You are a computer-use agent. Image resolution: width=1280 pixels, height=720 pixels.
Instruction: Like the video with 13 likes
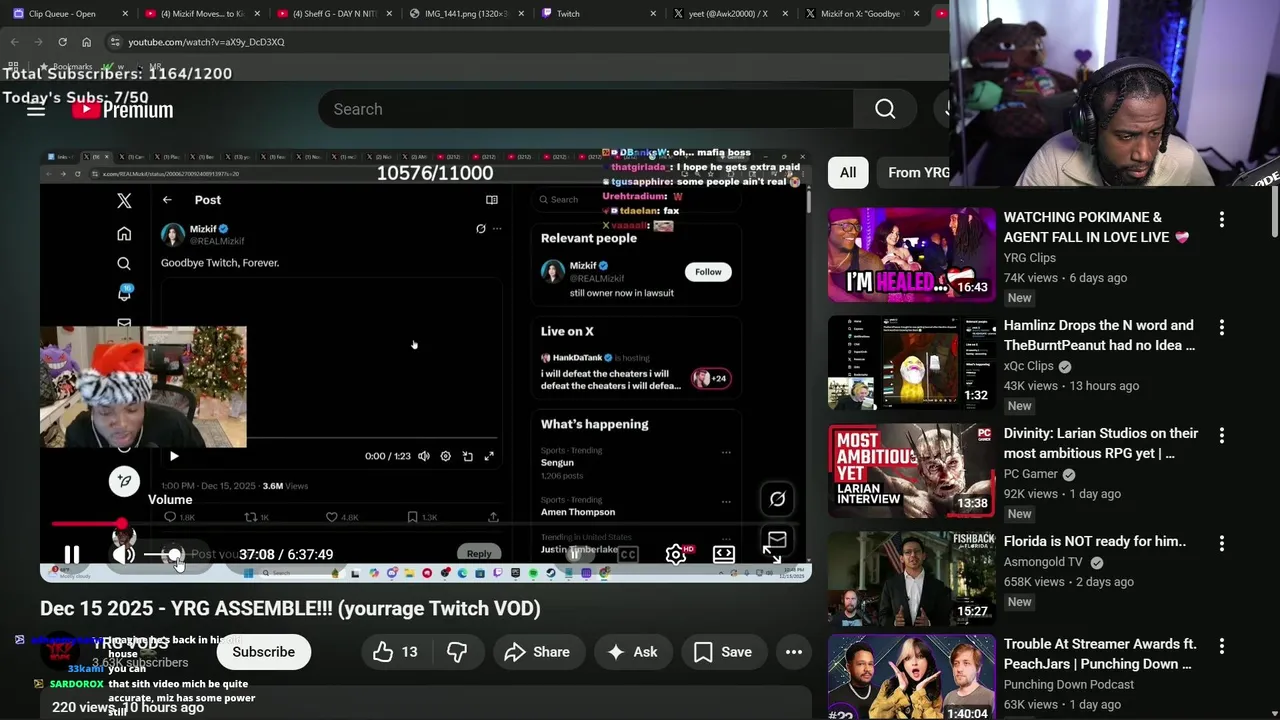point(396,652)
